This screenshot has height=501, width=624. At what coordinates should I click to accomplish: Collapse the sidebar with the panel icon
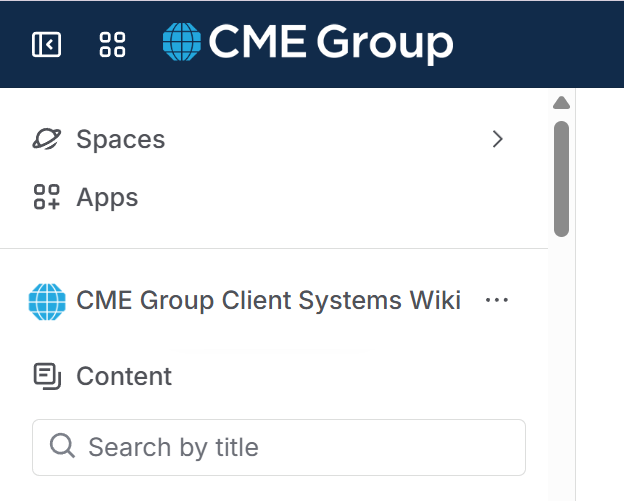46,44
